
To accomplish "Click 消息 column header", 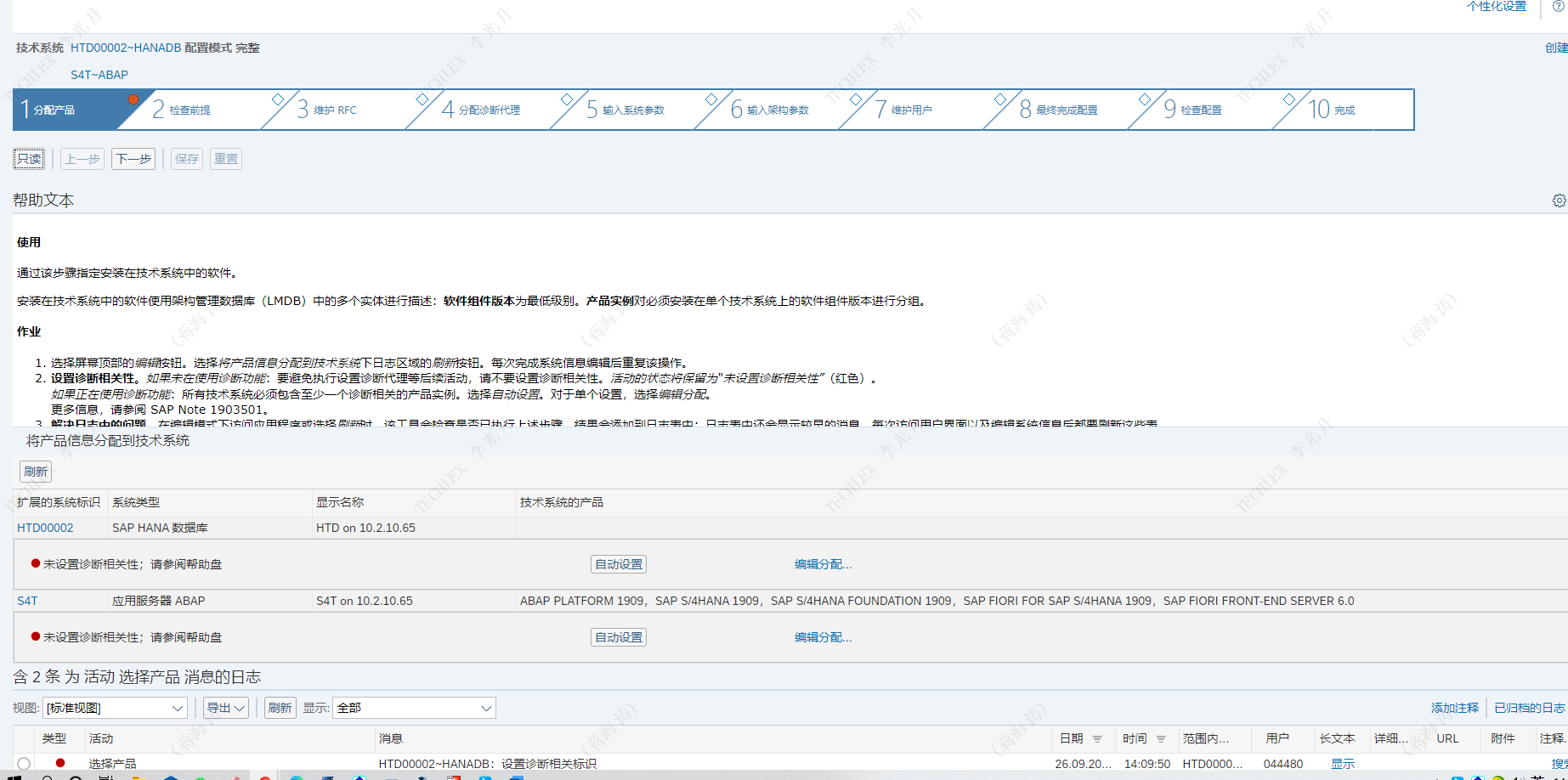I will click(391, 738).
